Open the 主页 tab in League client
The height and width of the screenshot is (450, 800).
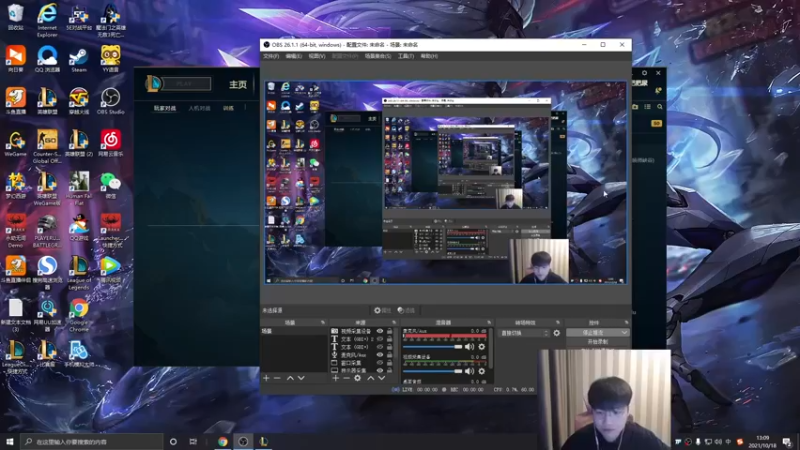[238, 84]
